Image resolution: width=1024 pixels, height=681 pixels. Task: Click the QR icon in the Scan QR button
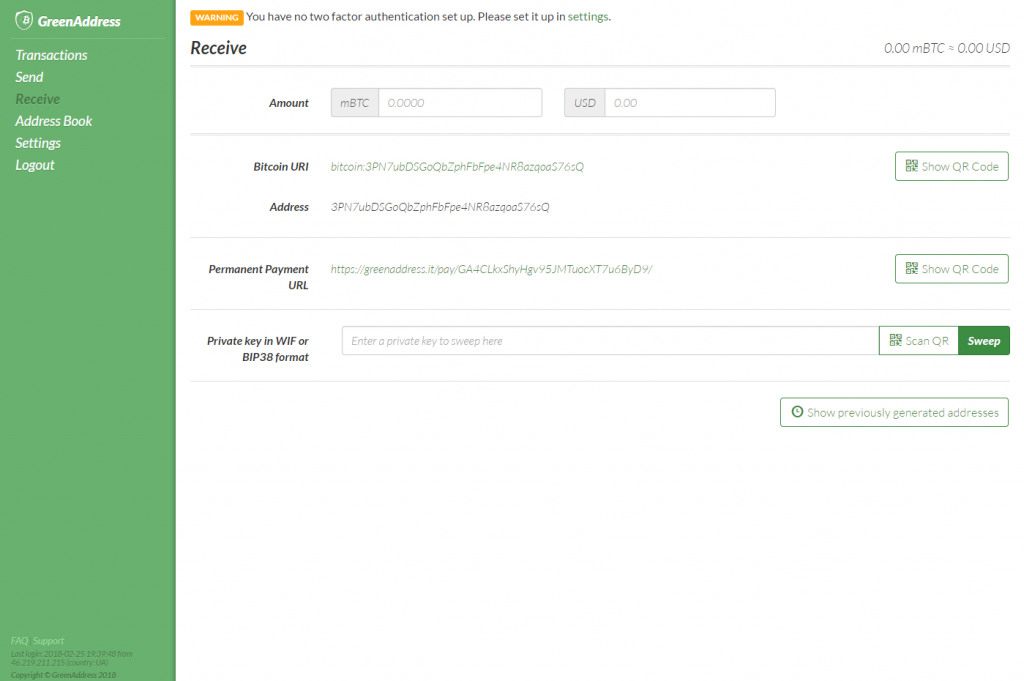tap(895, 340)
